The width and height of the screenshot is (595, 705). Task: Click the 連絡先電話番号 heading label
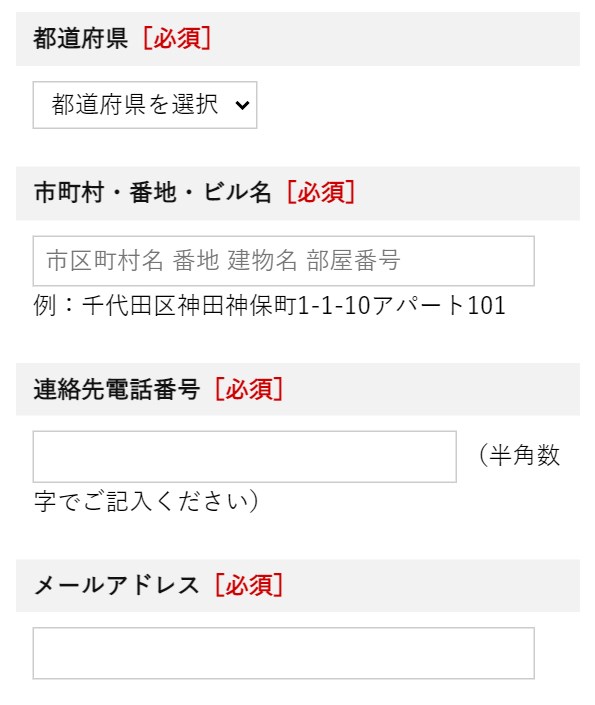click(117, 389)
